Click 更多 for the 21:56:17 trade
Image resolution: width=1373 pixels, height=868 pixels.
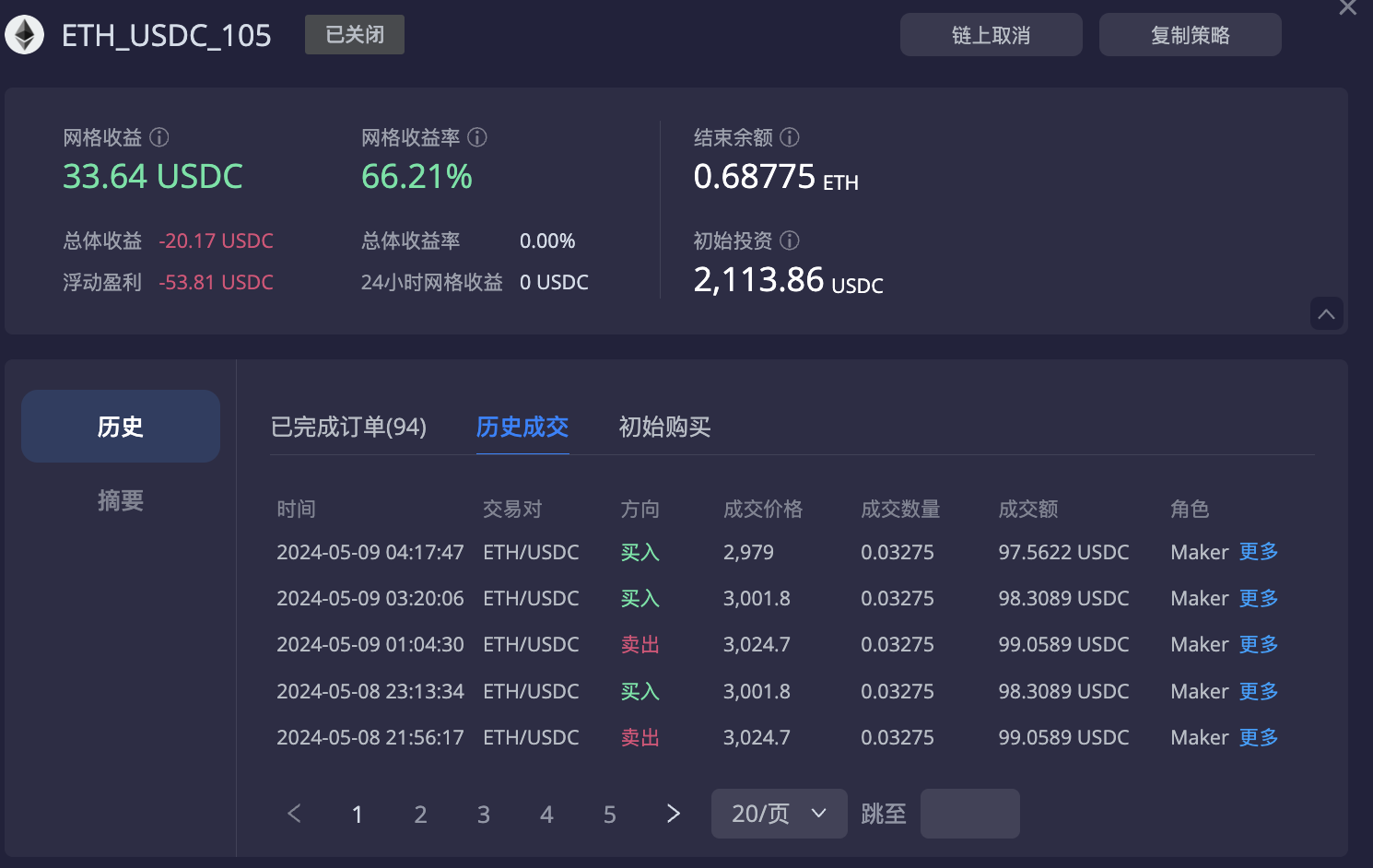pos(1259,737)
